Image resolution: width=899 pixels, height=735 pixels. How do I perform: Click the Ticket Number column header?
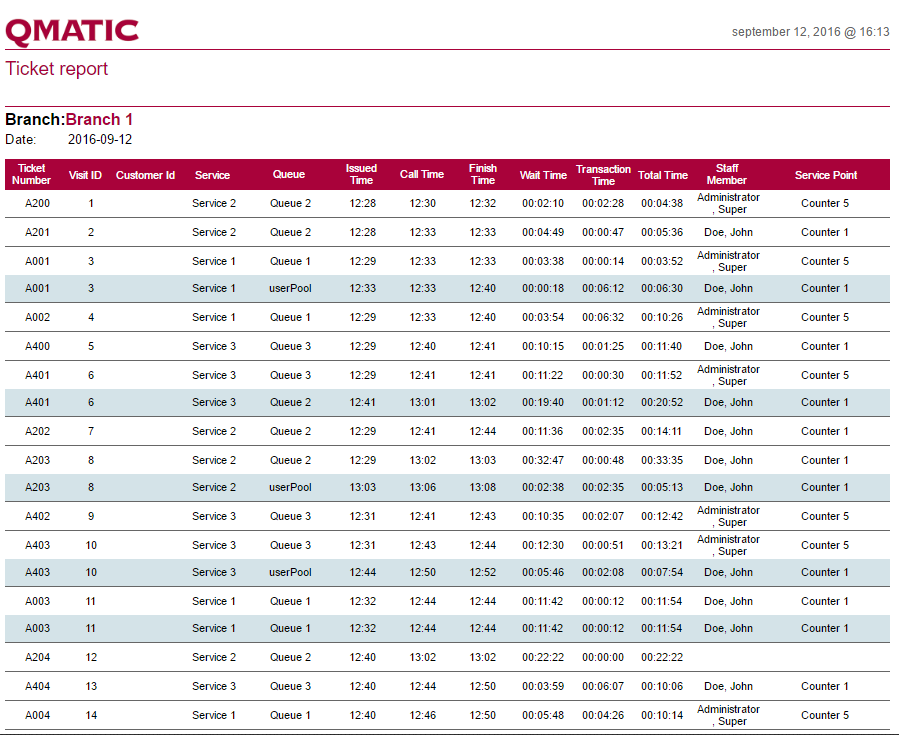point(32,174)
